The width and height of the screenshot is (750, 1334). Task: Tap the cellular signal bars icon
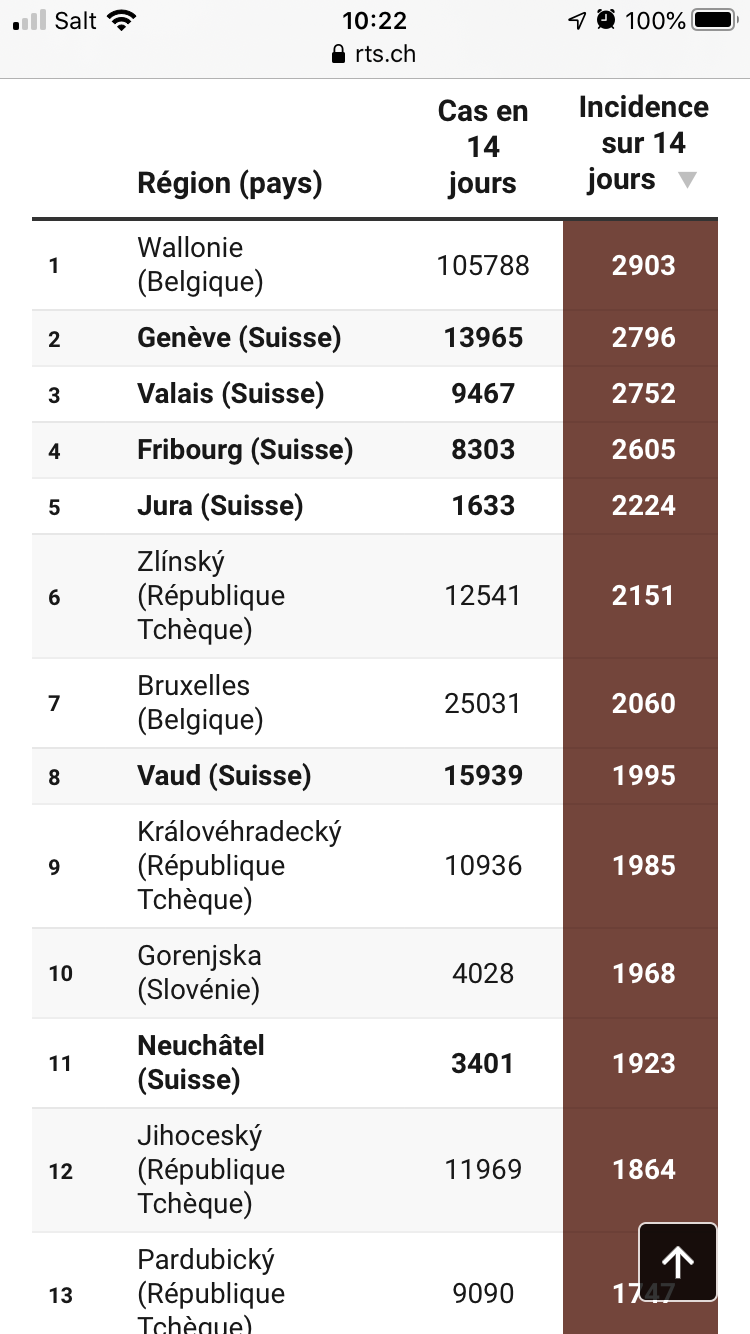(30, 21)
